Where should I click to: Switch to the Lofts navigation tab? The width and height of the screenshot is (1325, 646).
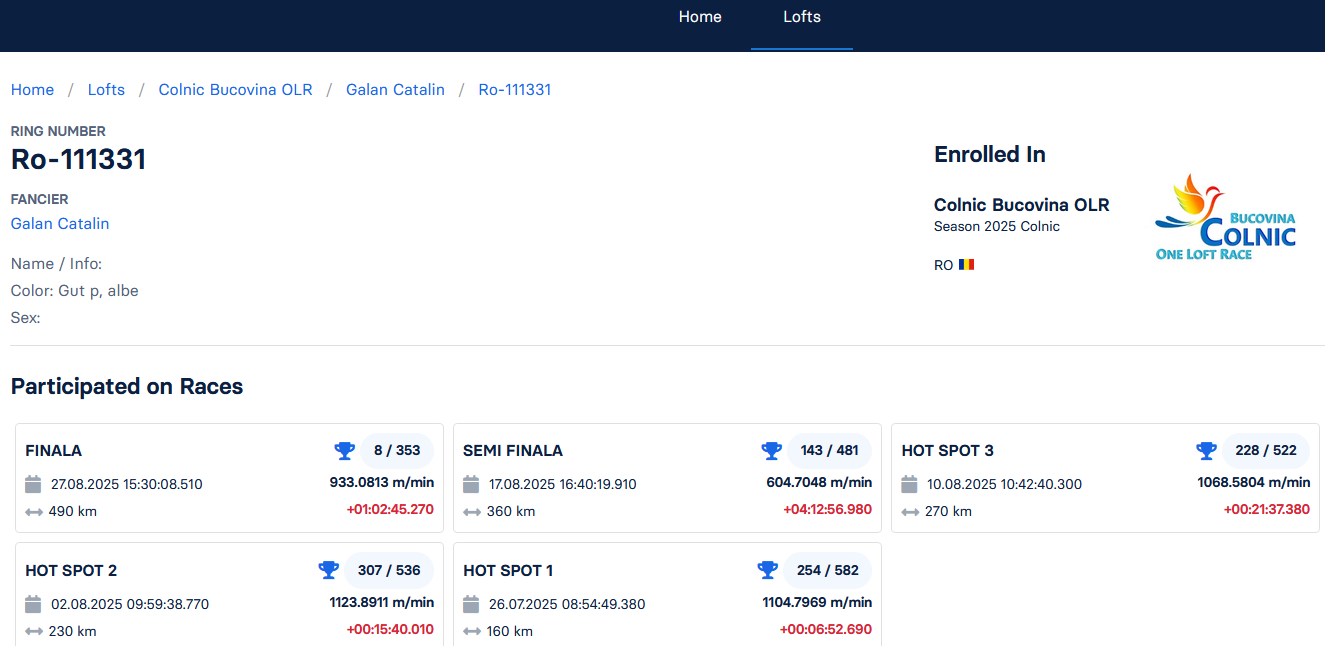click(802, 17)
